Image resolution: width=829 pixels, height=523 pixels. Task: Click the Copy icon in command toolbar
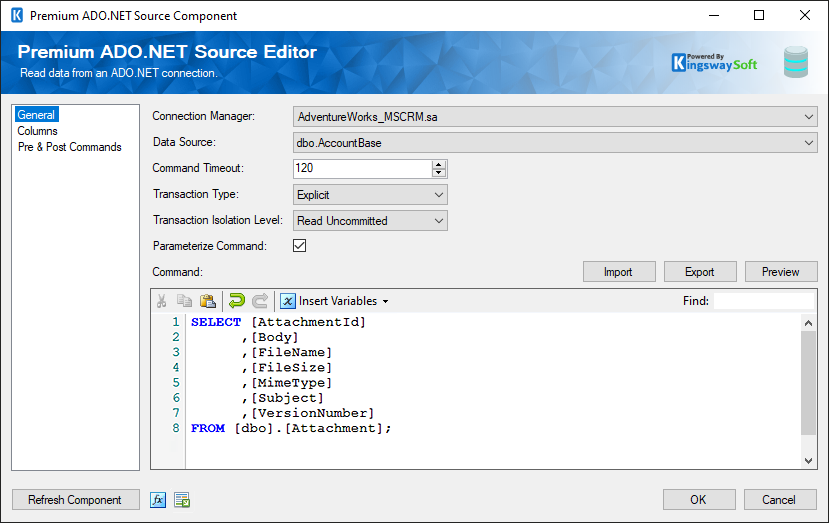click(184, 300)
